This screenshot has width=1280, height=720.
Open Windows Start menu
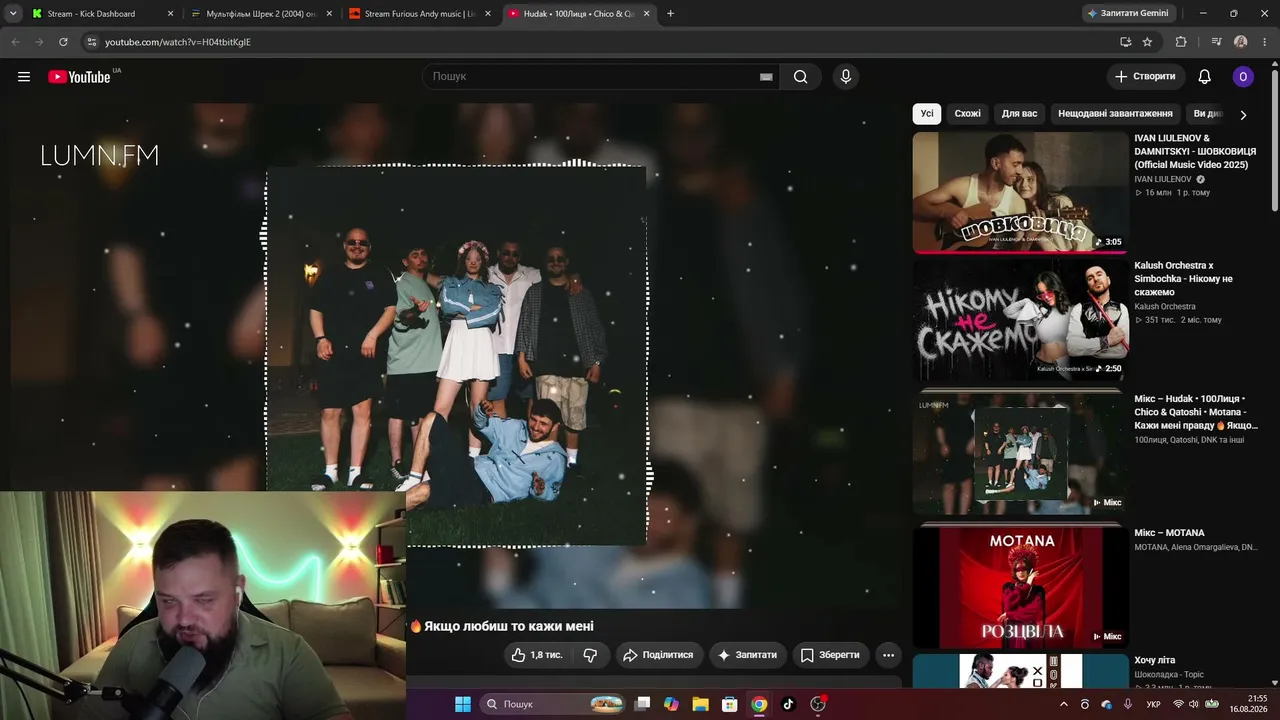pyautogui.click(x=463, y=704)
